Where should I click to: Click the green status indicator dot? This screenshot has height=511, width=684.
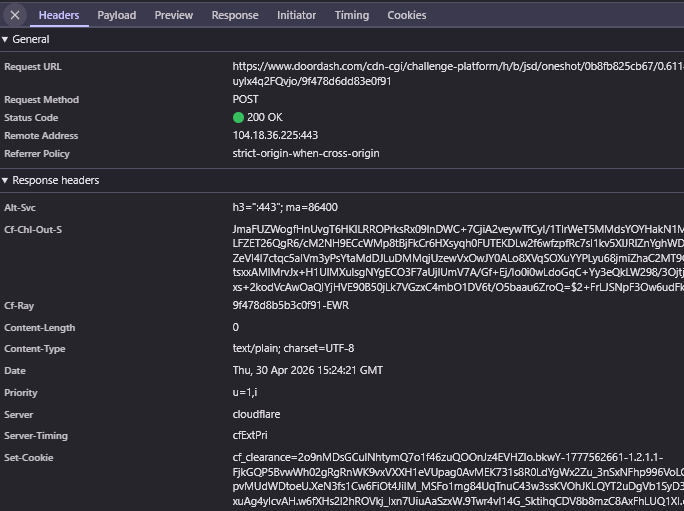tap(238, 117)
